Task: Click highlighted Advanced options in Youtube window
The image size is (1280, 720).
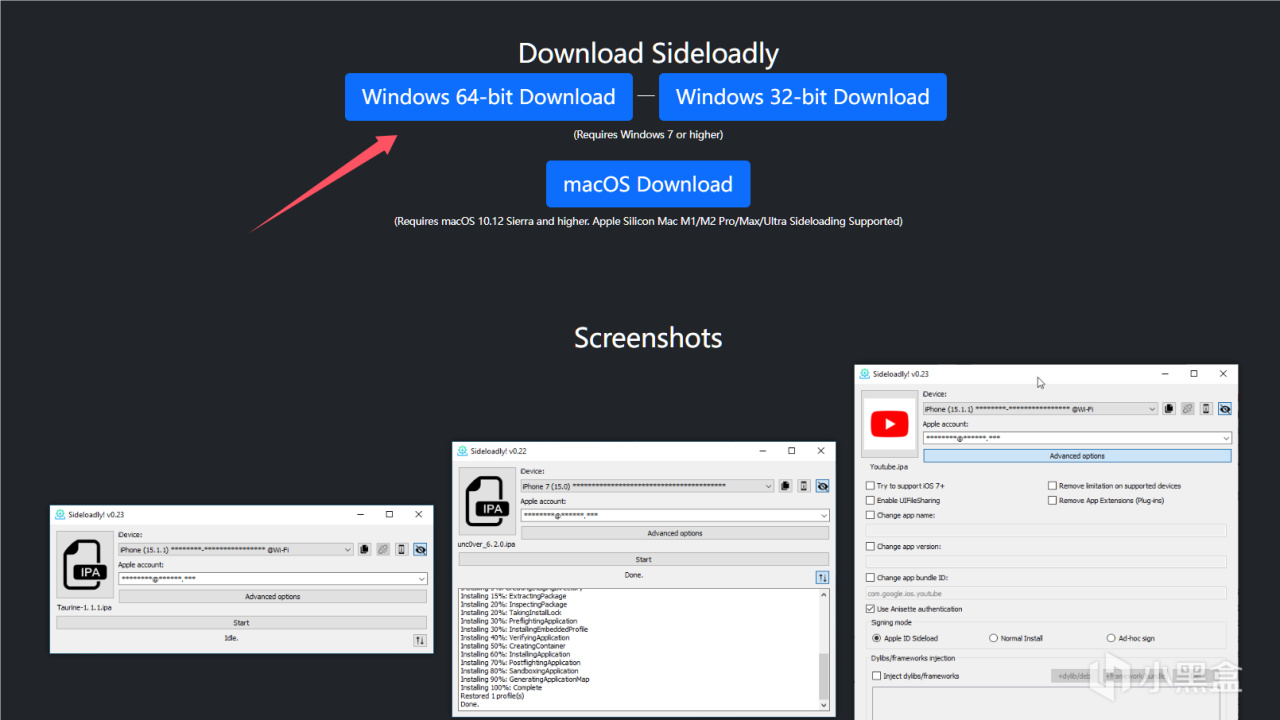Action: pyautogui.click(x=1077, y=456)
